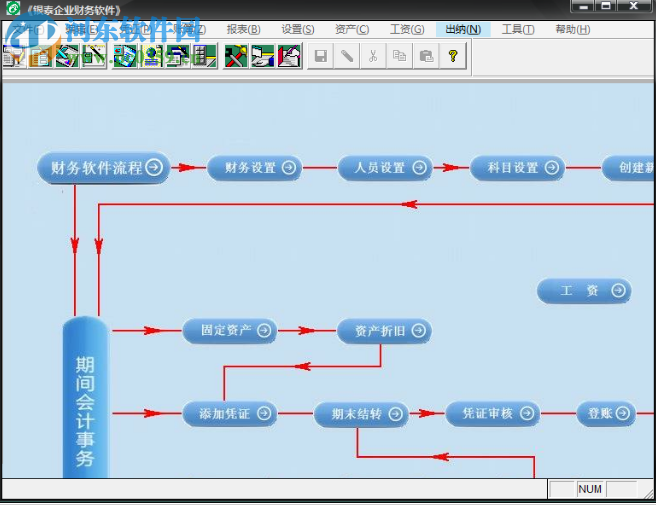Click the yellow question mark Help icon
Image resolution: width=656 pixels, height=505 pixels.
[453, 56]
